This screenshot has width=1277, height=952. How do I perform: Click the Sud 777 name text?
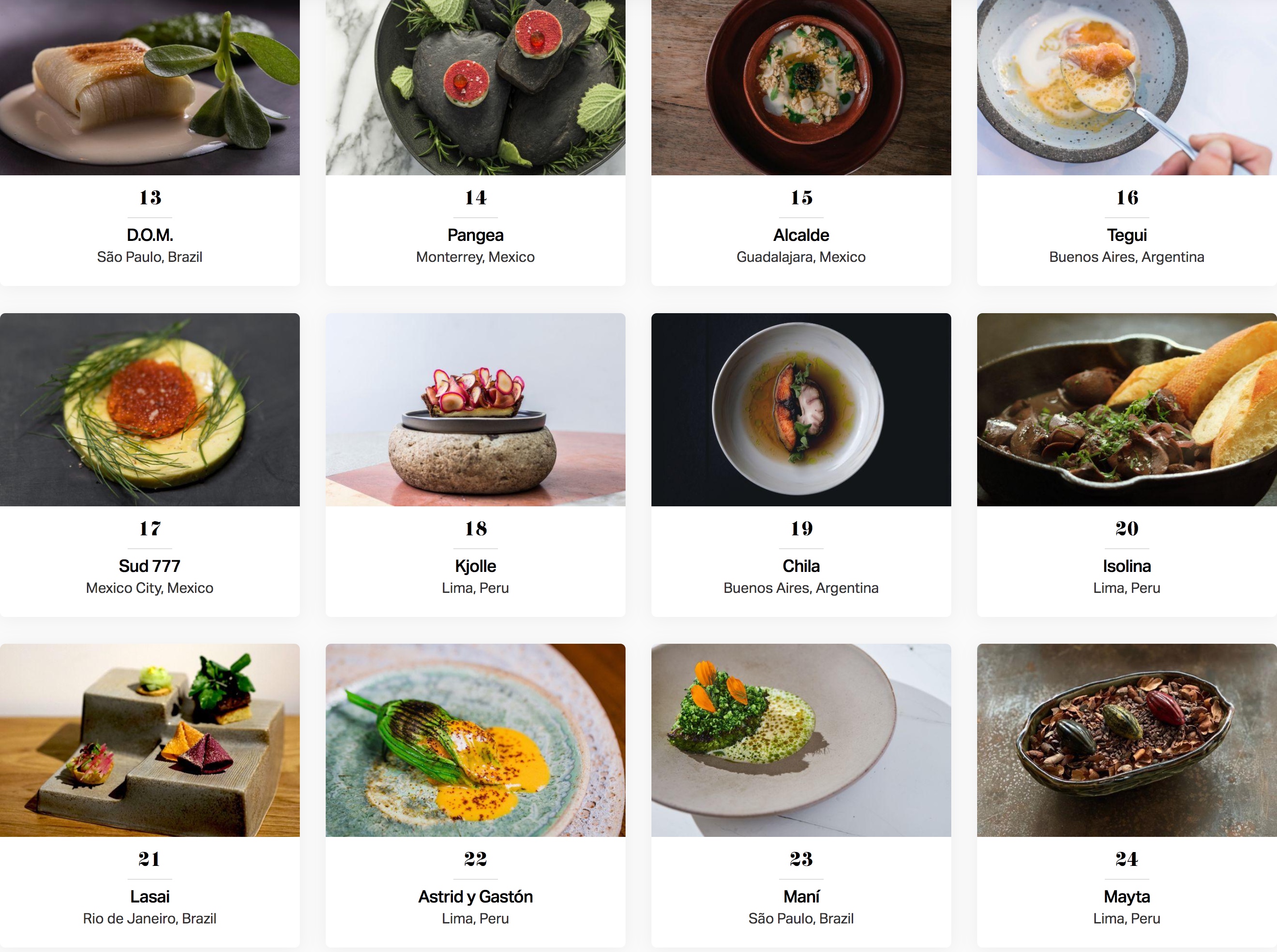tap(150, 566)
